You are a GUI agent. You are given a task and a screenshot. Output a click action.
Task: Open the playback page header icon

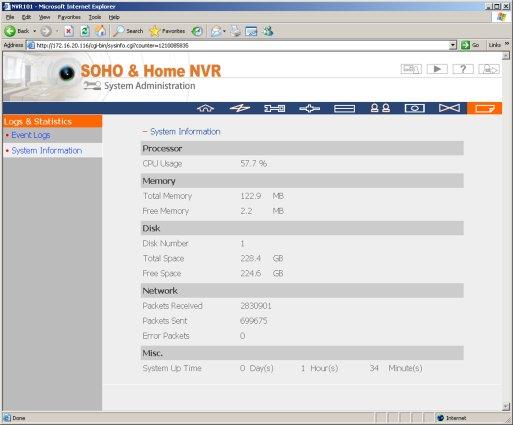[437, 69]
